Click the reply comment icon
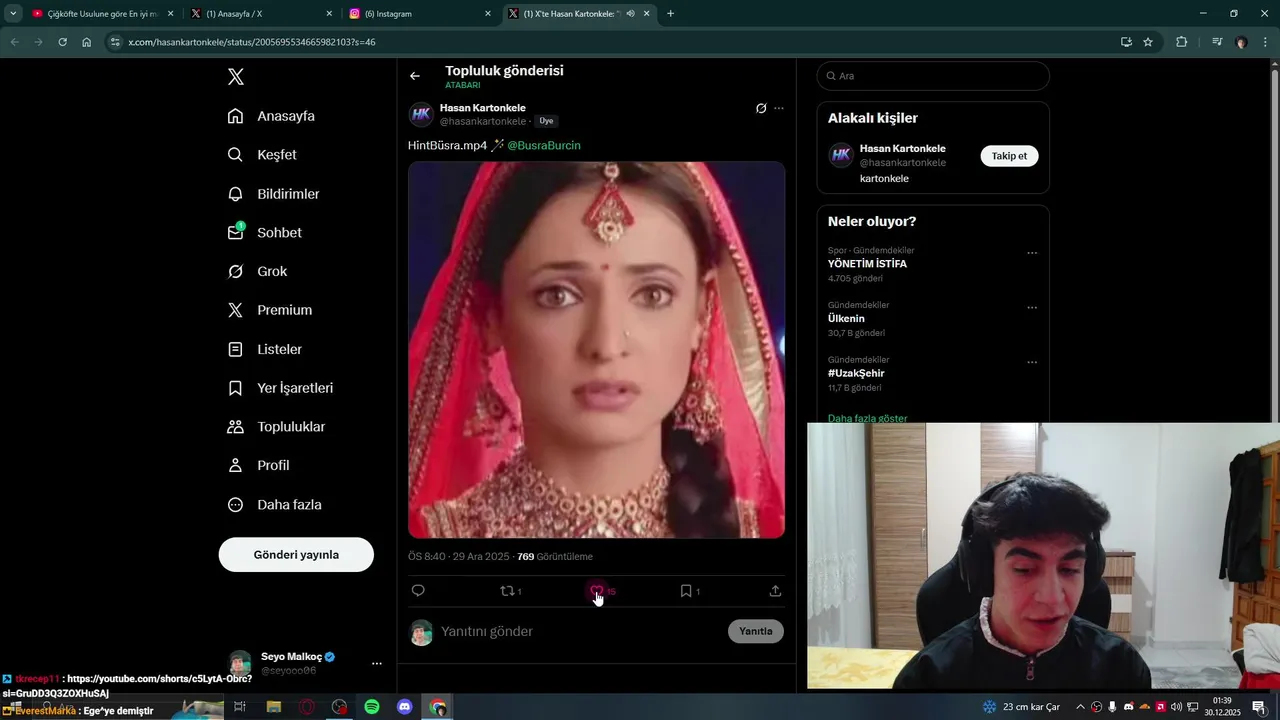 tap(418, 591)
